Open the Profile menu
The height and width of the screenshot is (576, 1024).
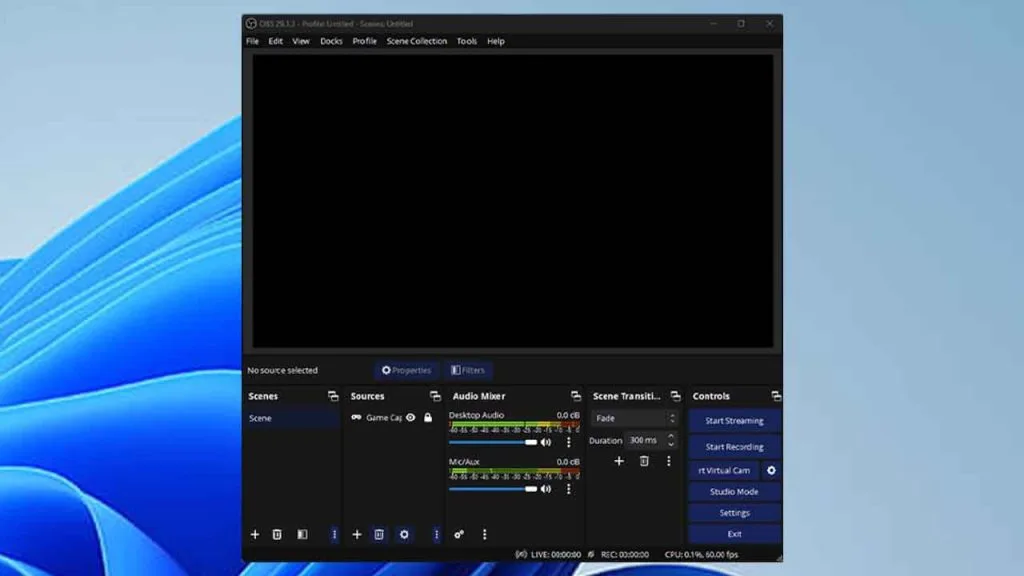tap(364, 41)
